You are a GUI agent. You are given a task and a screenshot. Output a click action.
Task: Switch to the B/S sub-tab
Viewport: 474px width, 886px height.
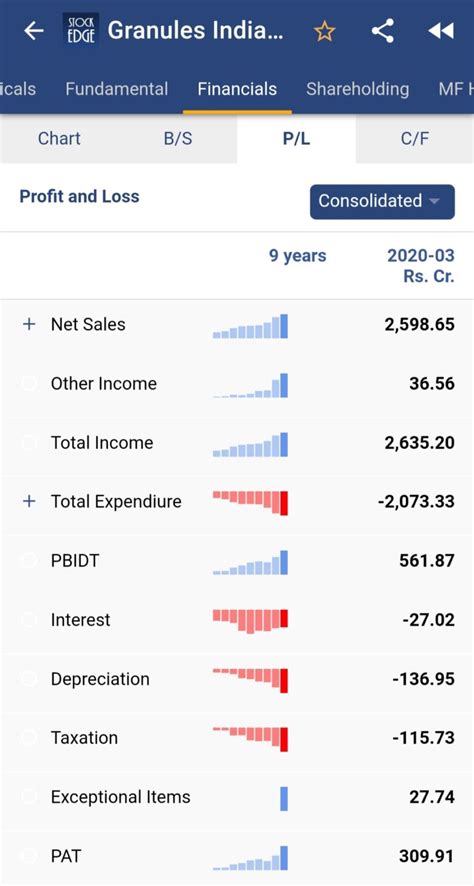click(178, 138)
